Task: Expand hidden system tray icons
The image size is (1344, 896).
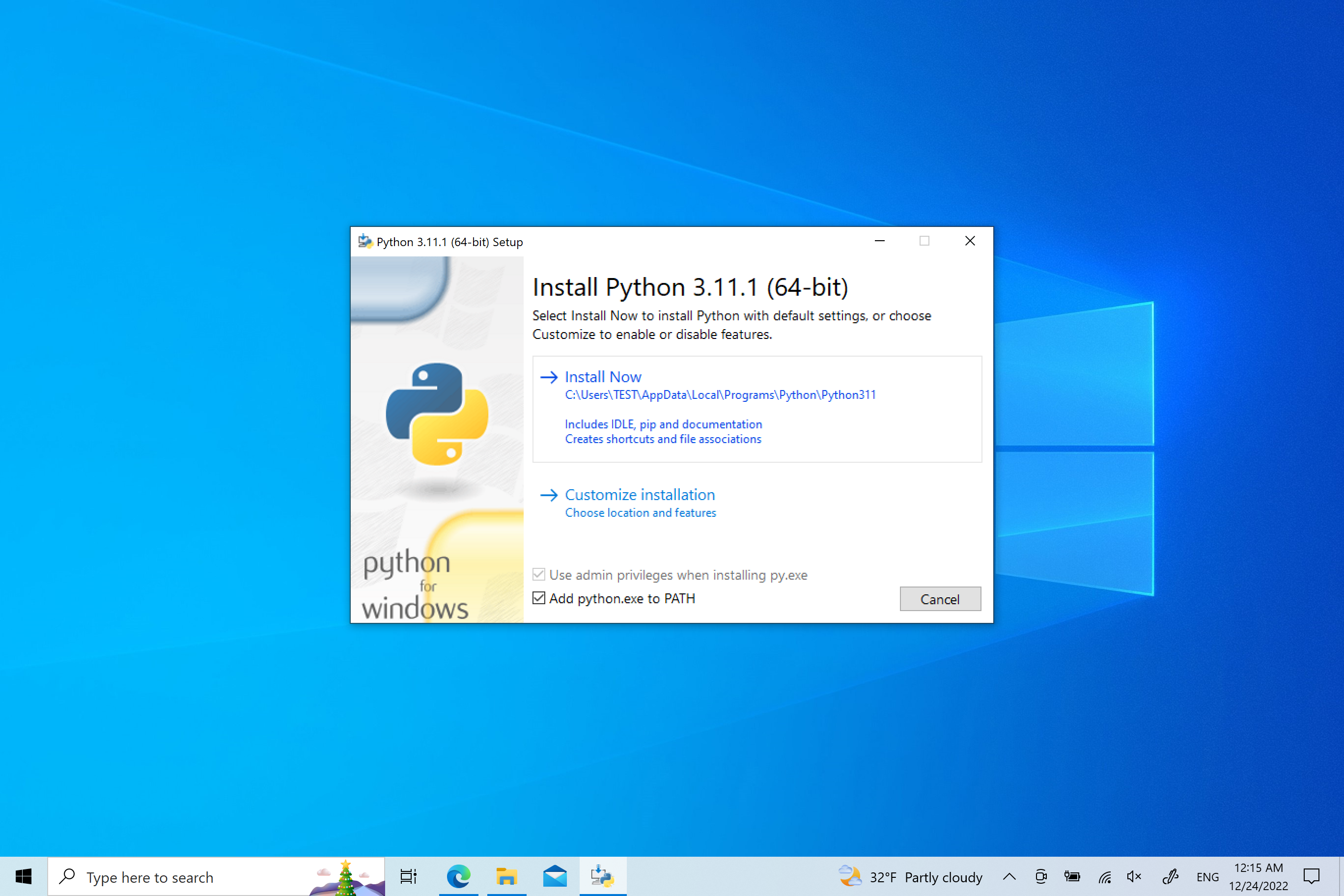Action: [x=1009, y=876]
